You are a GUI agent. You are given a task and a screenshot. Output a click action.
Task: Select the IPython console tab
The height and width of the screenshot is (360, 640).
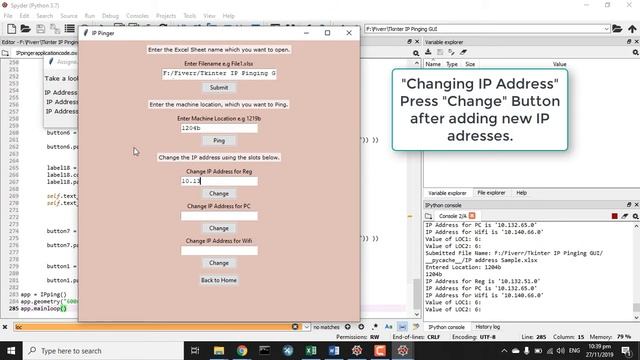click(446, 327)
